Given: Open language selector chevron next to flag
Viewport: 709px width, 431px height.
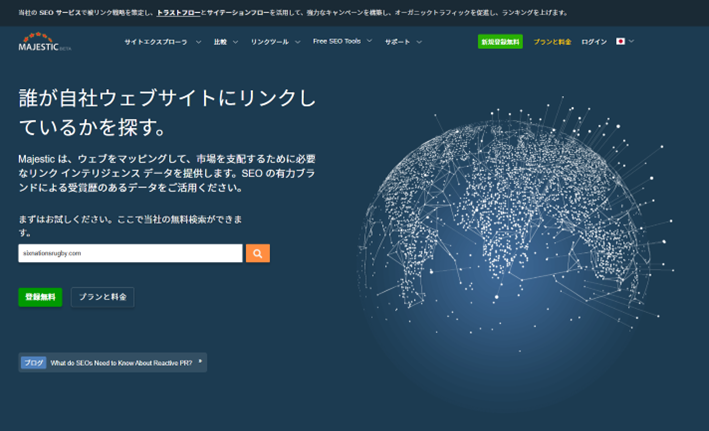Looking at the screenshot, I should tap(632, 42).
